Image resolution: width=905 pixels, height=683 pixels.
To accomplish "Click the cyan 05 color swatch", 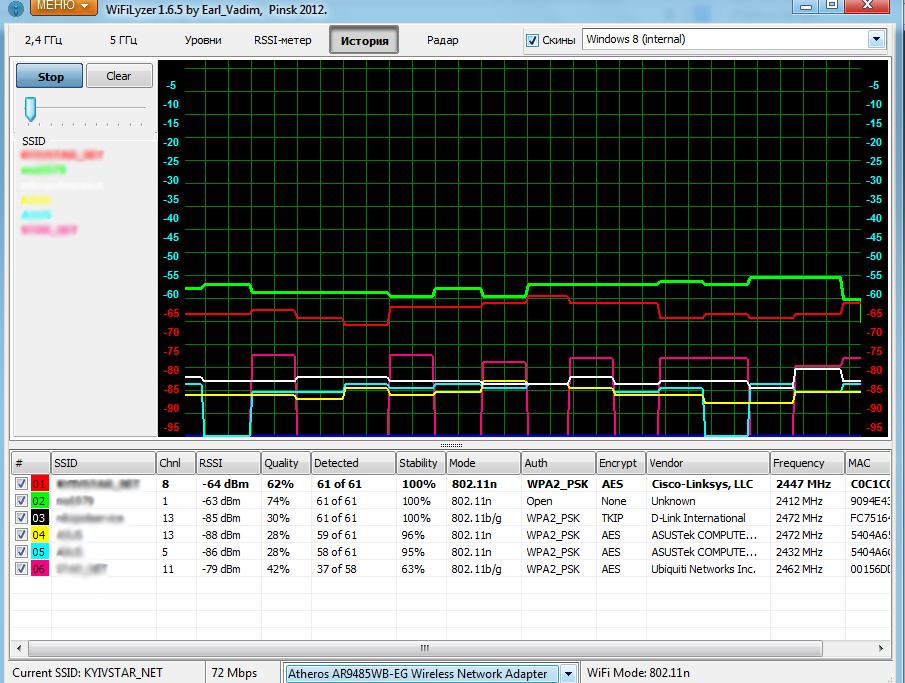I will (x=39, y=551).
